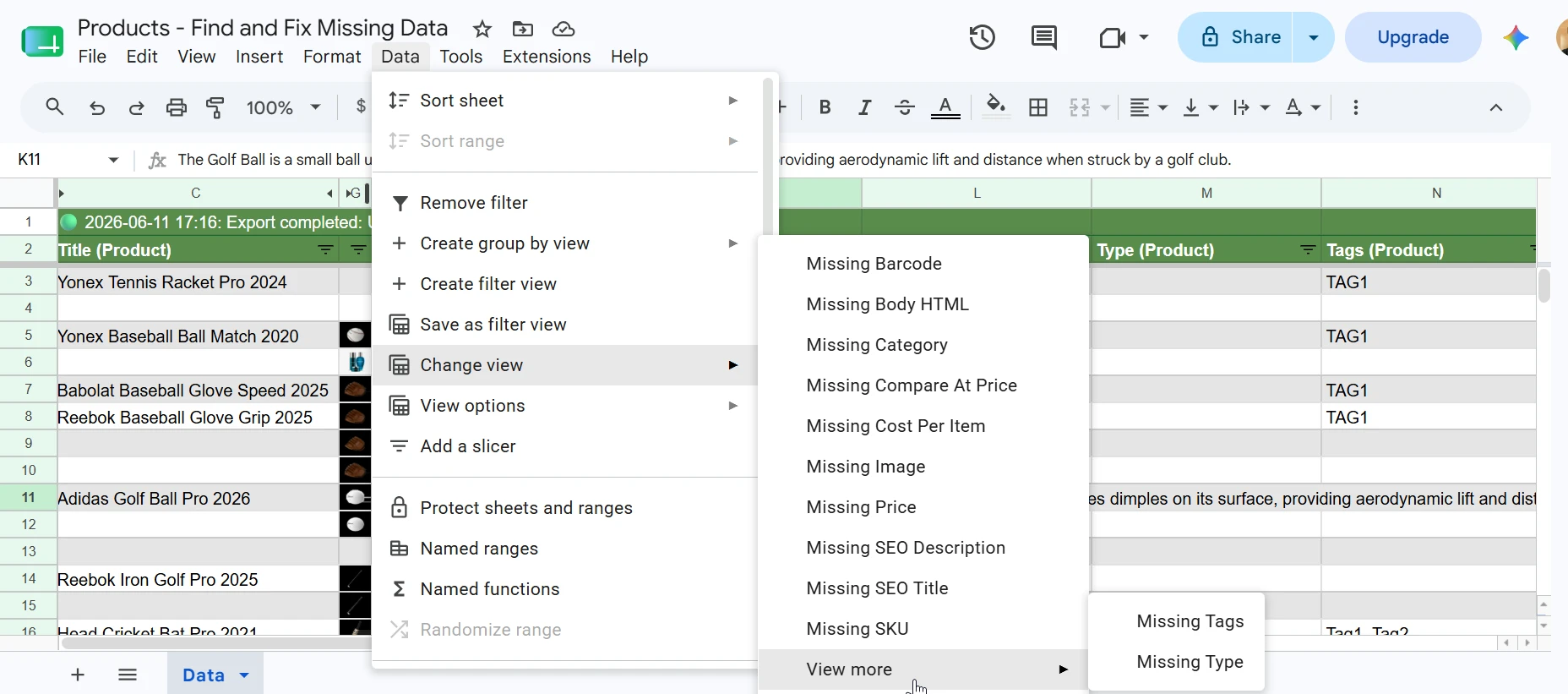1568x694 pixels.
Task: Redo the last action
Action: (136, 107)
